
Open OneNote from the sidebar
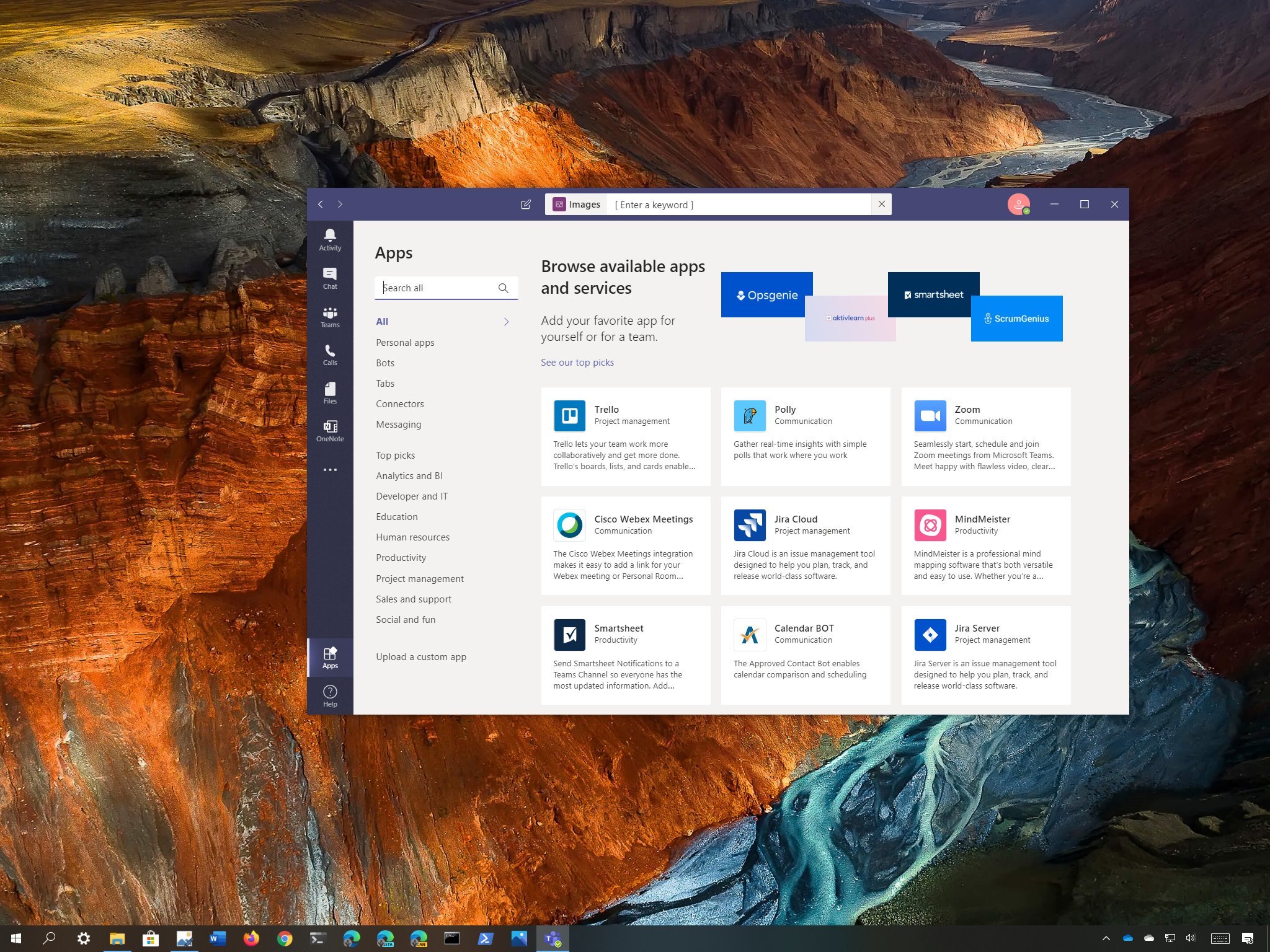coord(330,431)
